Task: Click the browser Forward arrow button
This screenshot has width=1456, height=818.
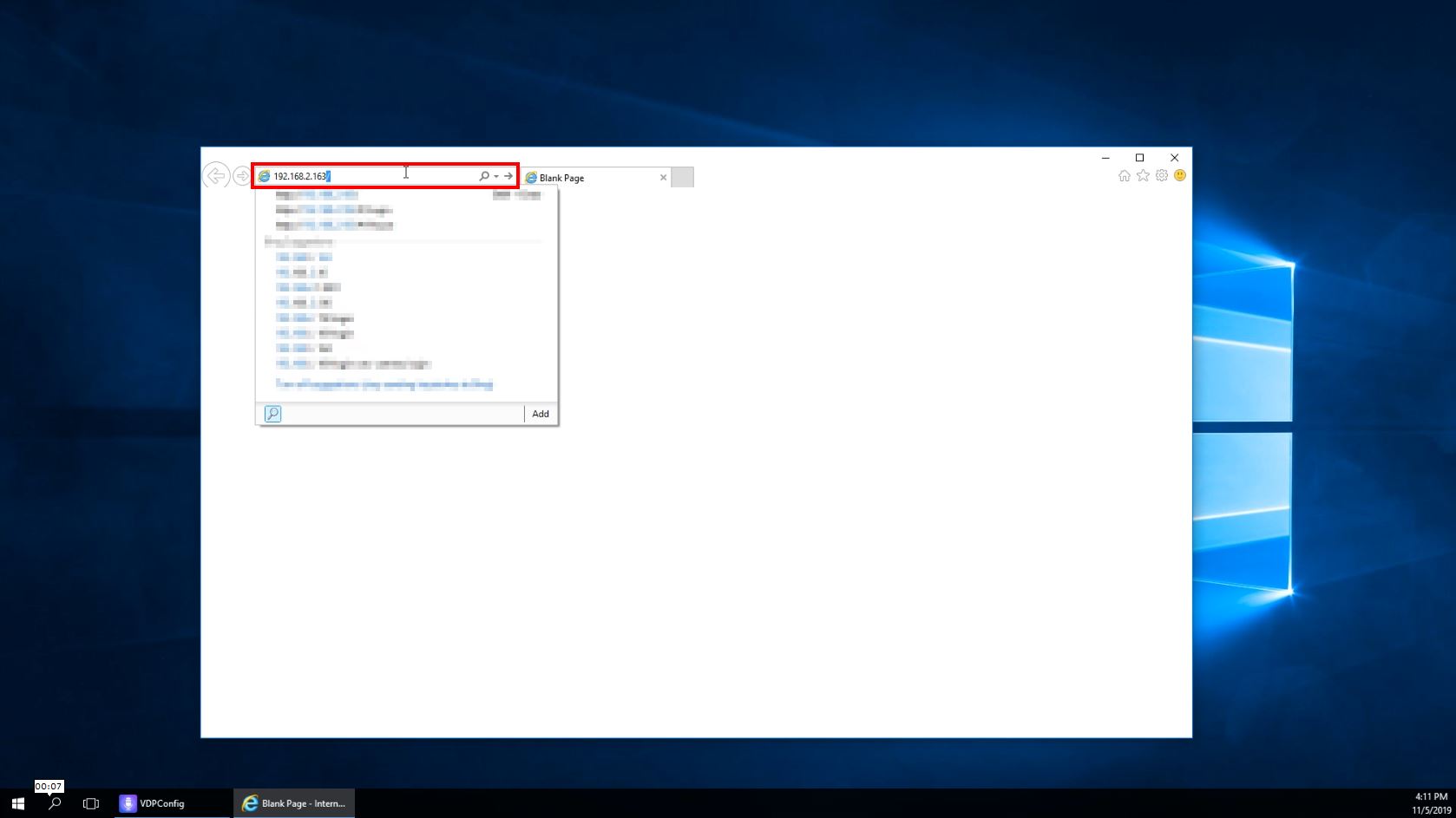Action: [242, 176]
